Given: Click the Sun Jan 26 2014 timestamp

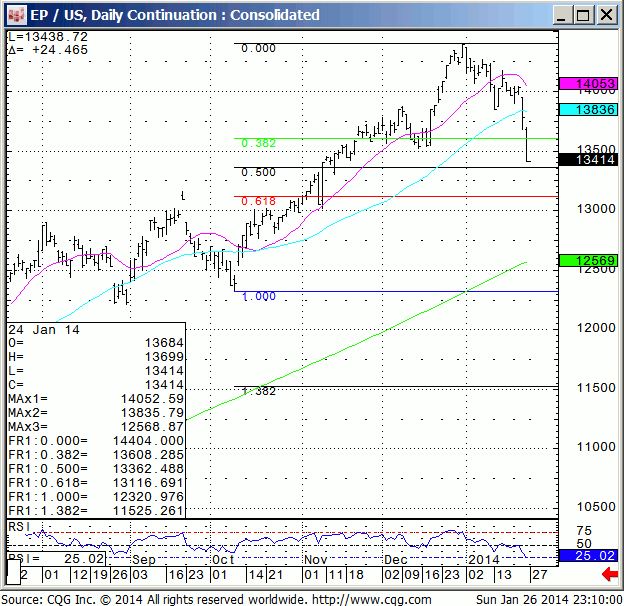Looking at the screenshot, I should pos(549,599).
